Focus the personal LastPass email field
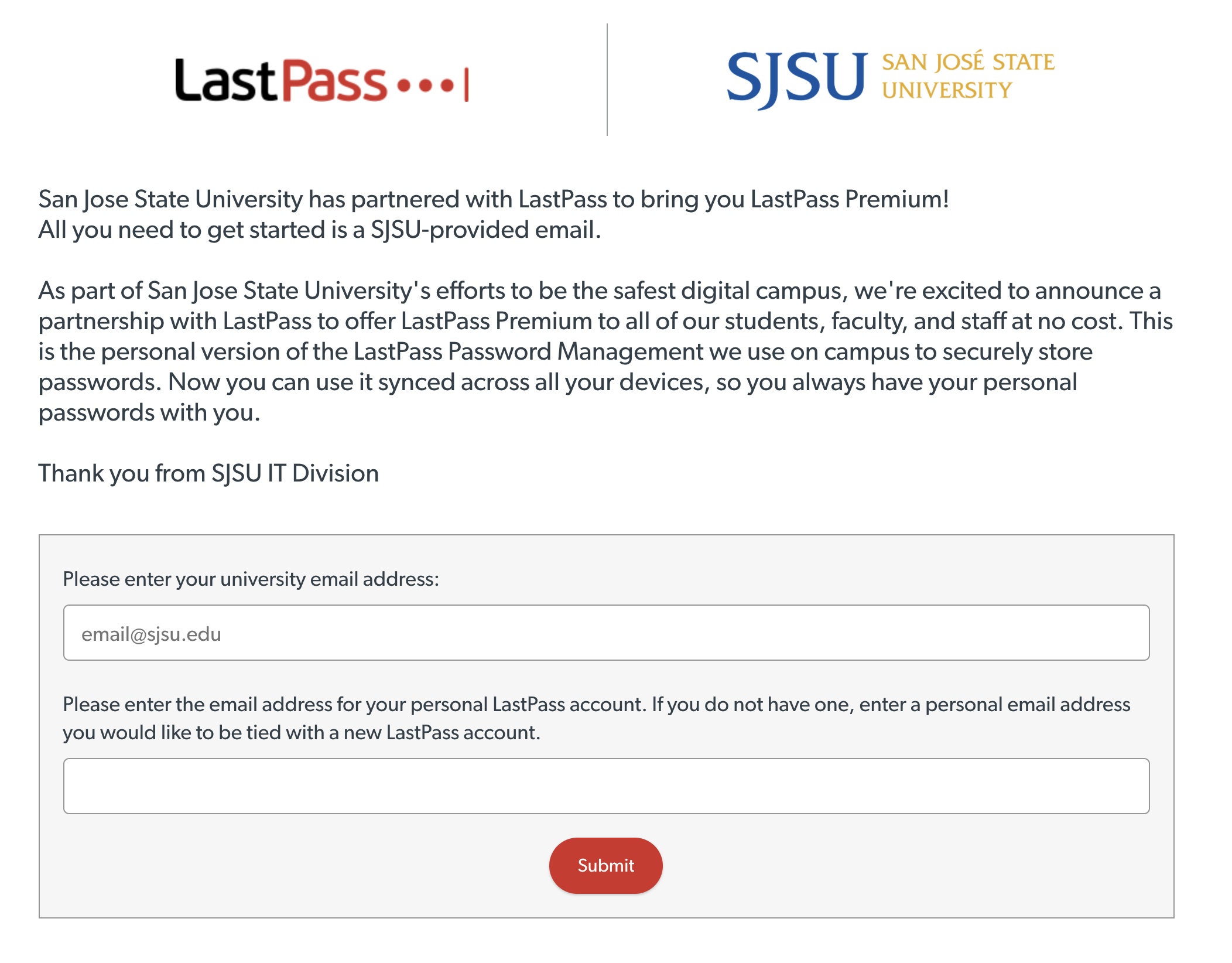Screen dimensions: 1232x963 coord(606,786)
